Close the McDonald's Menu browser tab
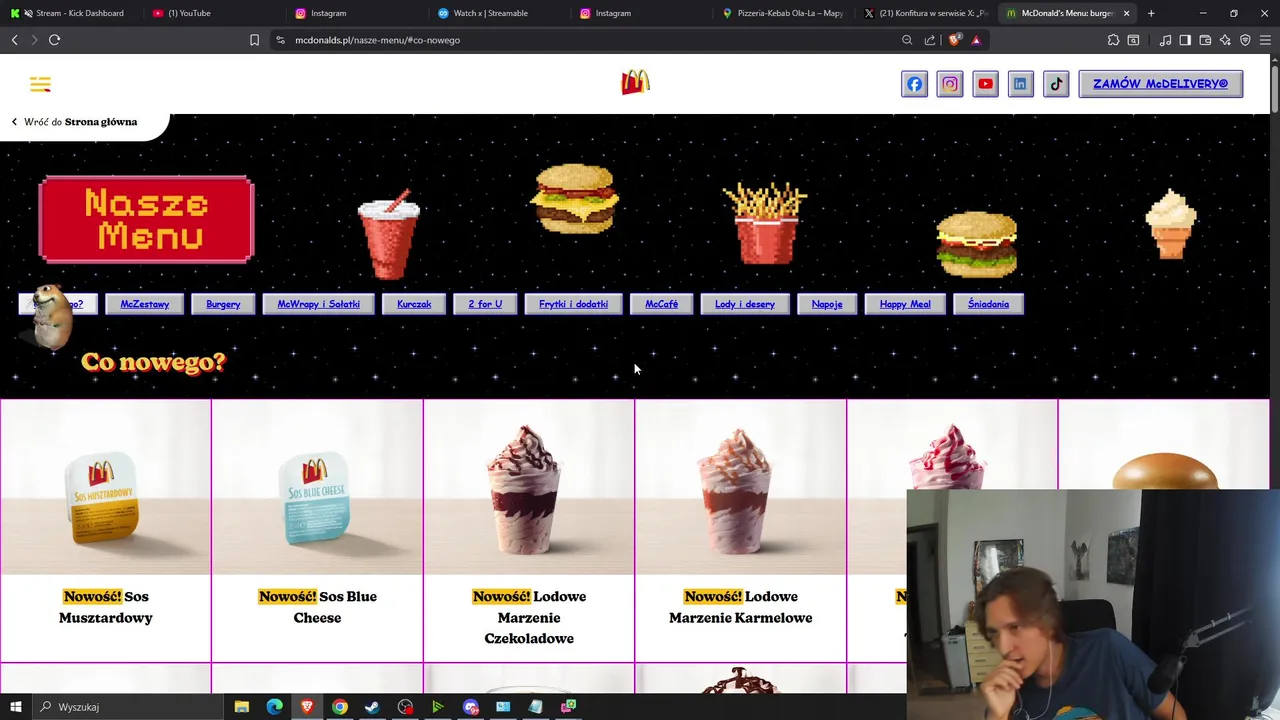 1126,13
